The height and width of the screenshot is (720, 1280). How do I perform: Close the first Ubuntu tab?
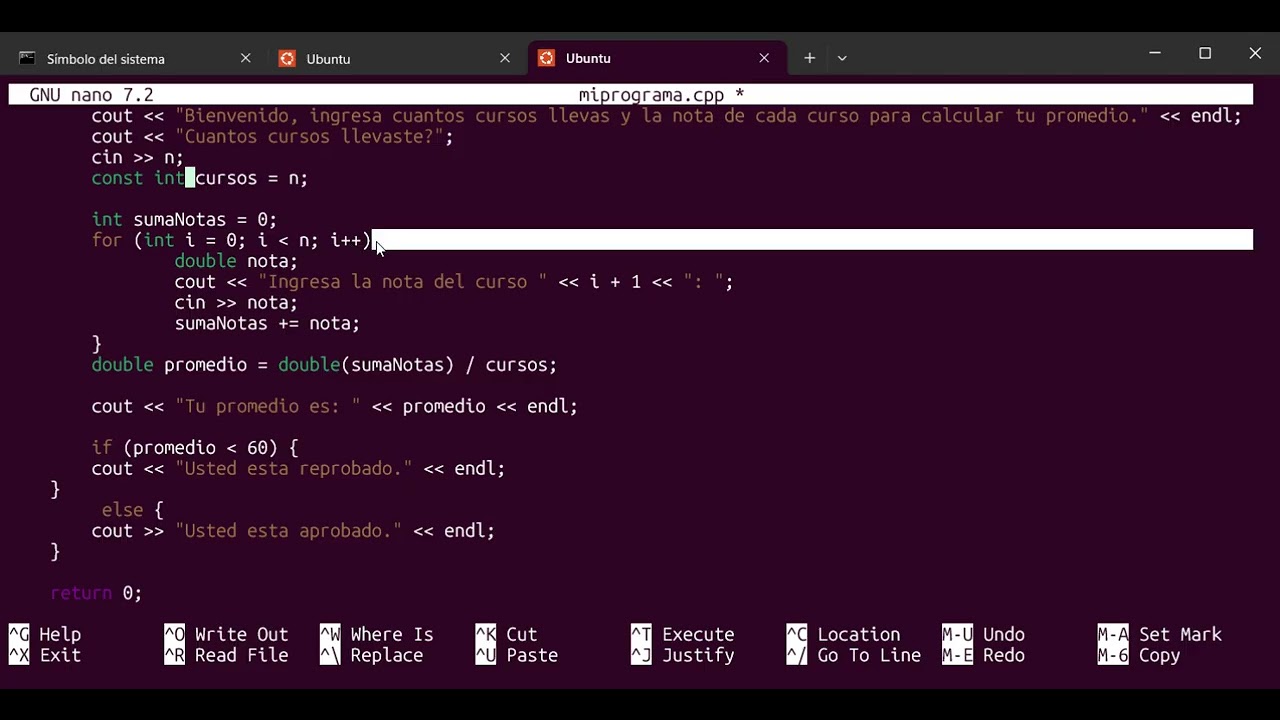point(505,59)
